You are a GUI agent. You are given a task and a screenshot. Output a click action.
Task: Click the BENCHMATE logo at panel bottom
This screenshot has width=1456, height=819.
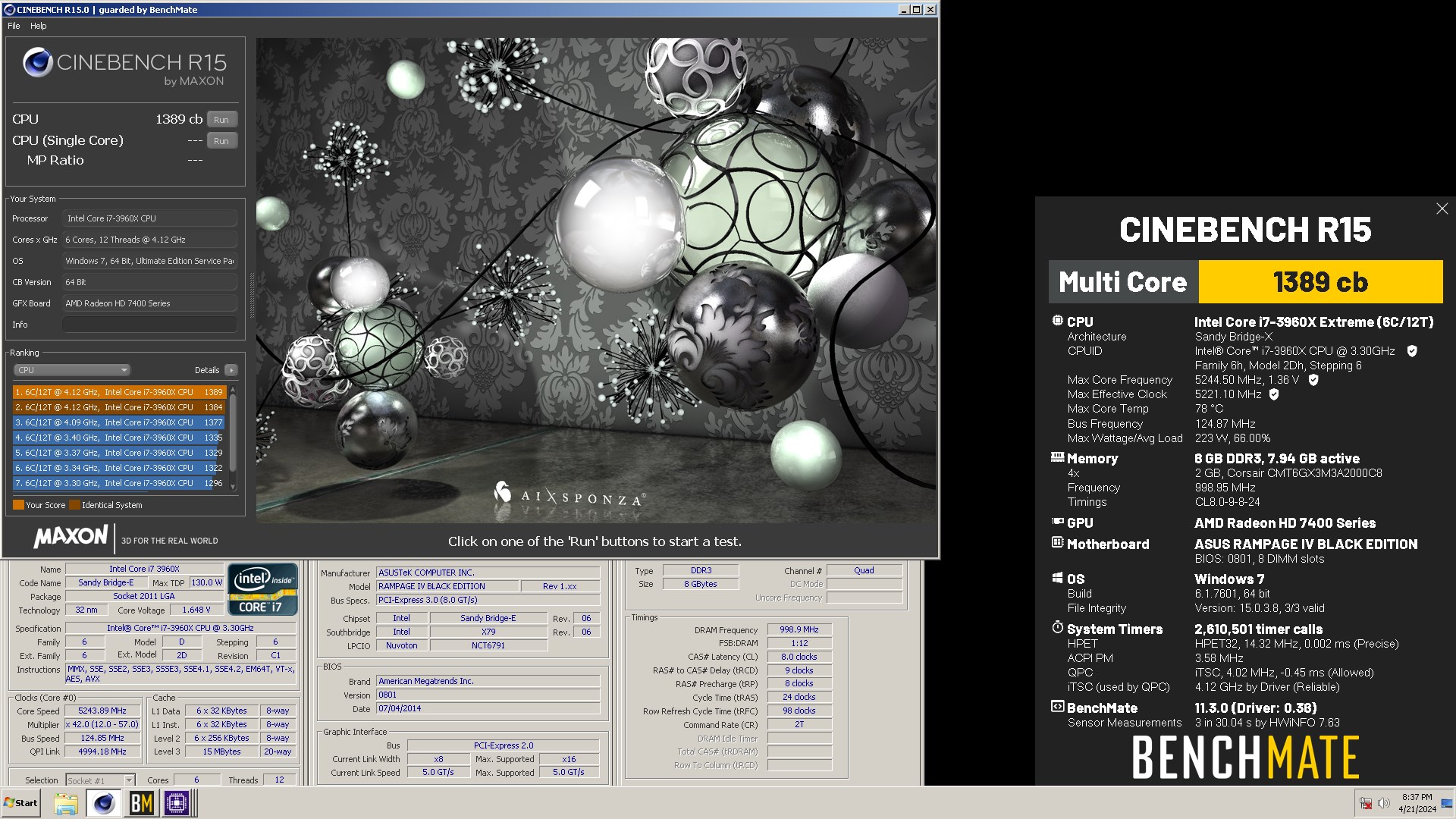1245,758
